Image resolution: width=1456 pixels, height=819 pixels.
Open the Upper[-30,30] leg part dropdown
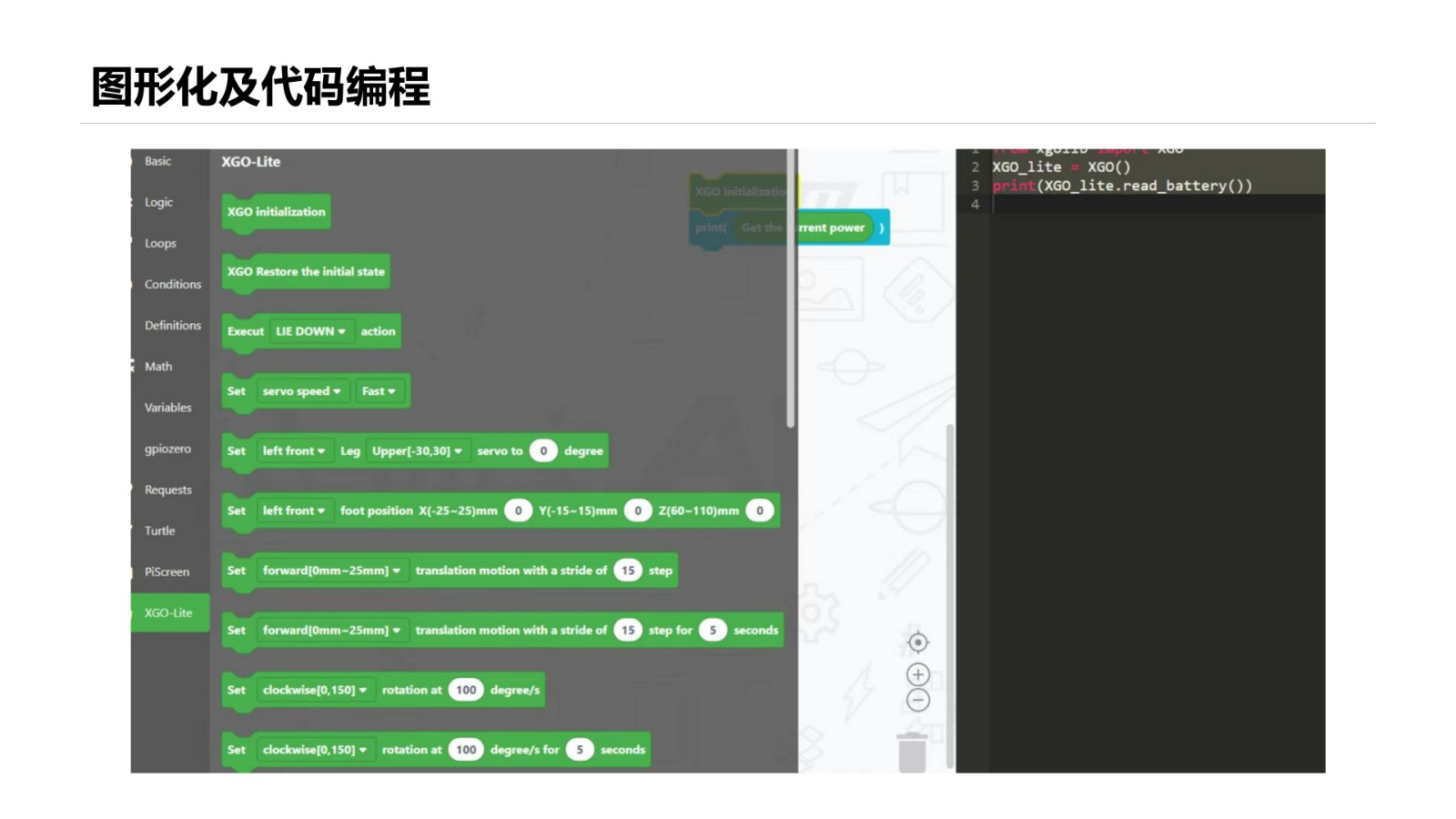pyautogui.click(x=417, y=451)
